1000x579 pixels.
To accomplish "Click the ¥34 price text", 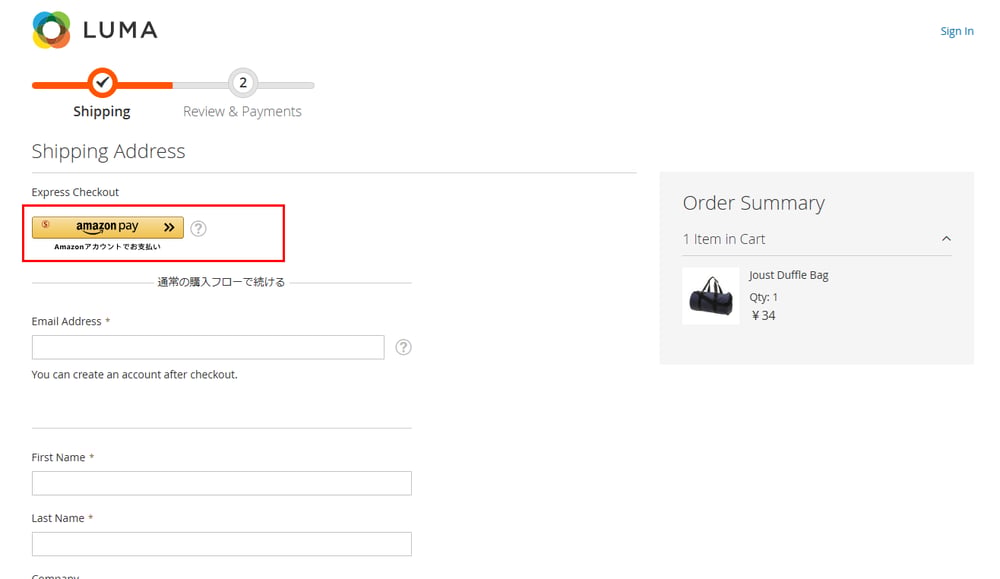I will coord(763,316).
